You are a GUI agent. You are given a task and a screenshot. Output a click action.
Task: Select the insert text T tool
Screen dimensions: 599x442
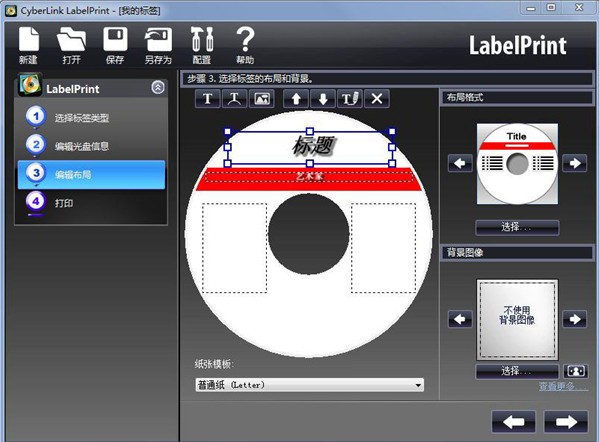[x=207, y=99]
